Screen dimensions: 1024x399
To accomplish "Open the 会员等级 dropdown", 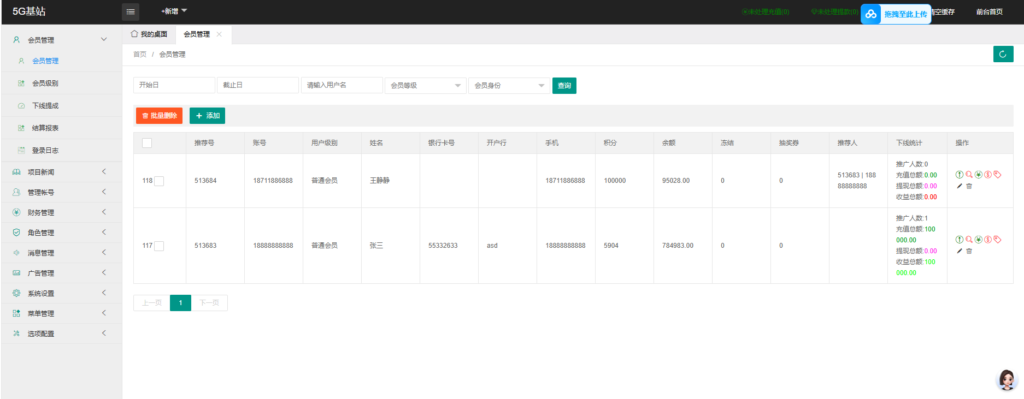I will coord(426,86).
